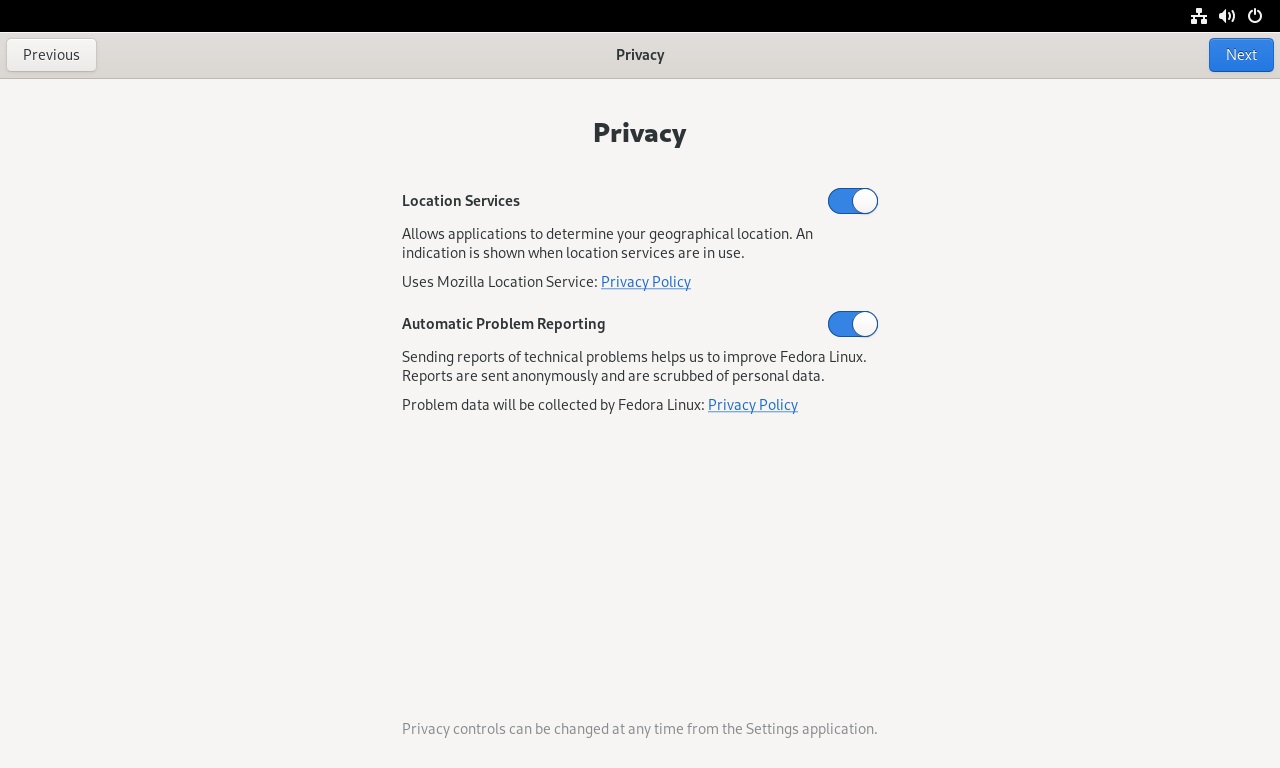Click the Automatic Problem Reporting label
Image resolution: width=1280 pixels, height=768 pixels.
(x=503, y=324)
